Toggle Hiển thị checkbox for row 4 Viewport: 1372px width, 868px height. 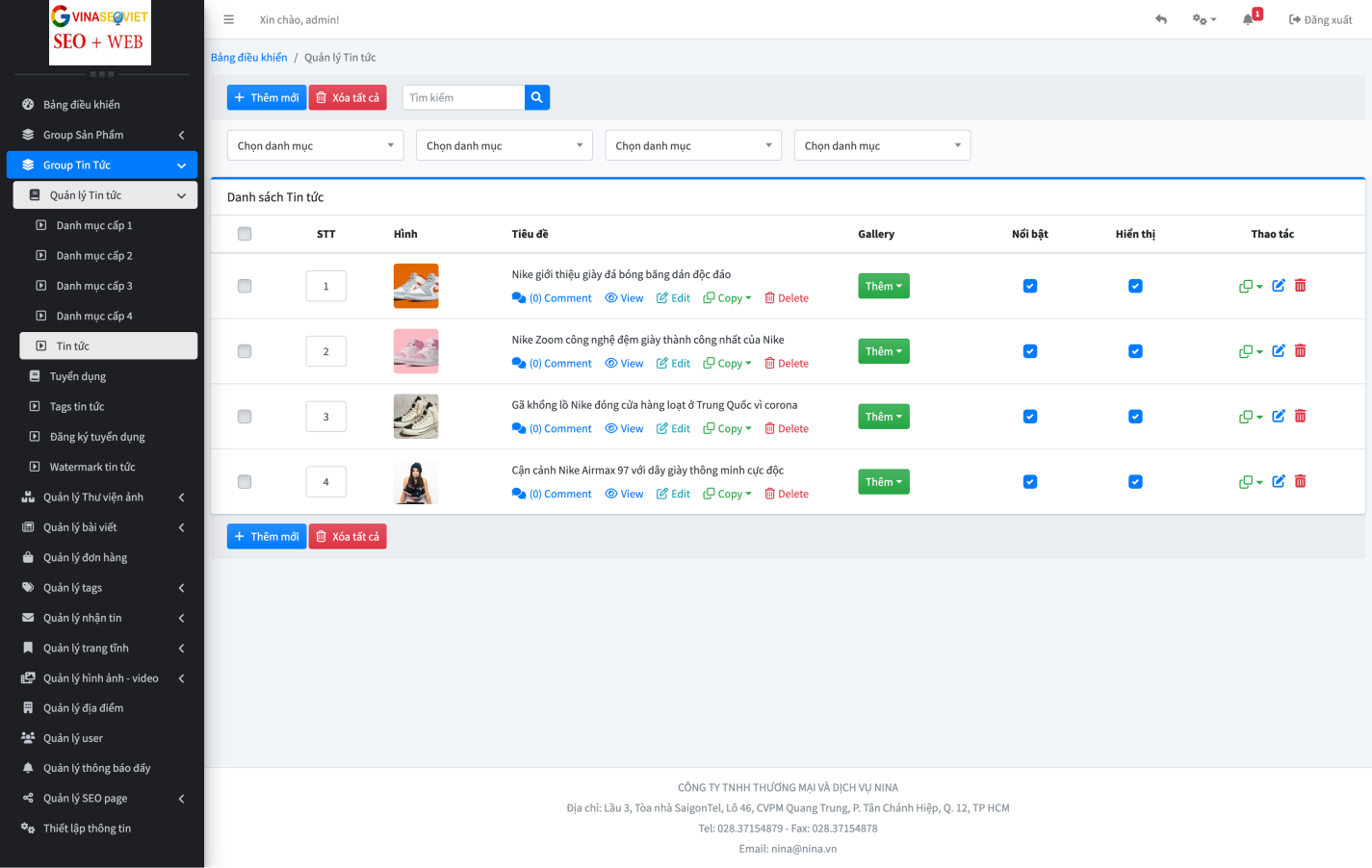(x=1135, y=482)
